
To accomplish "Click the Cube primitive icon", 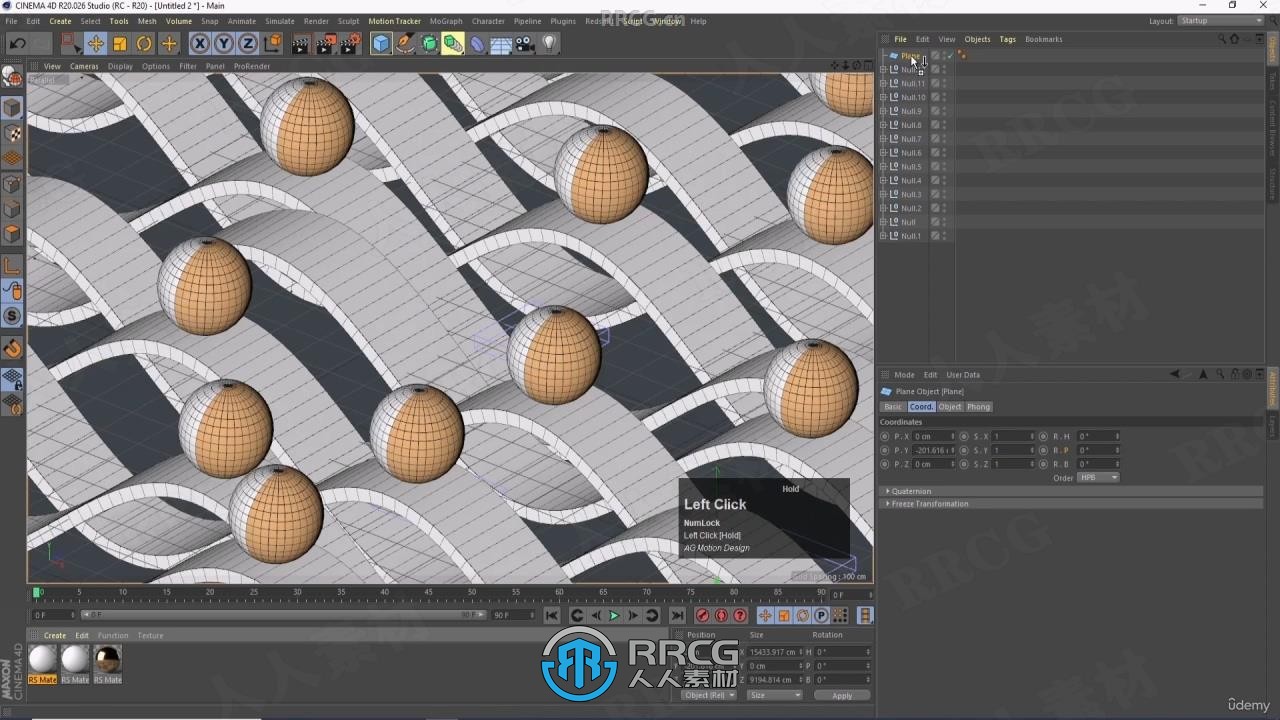I will pyautogui.click(x=381, y=43).
